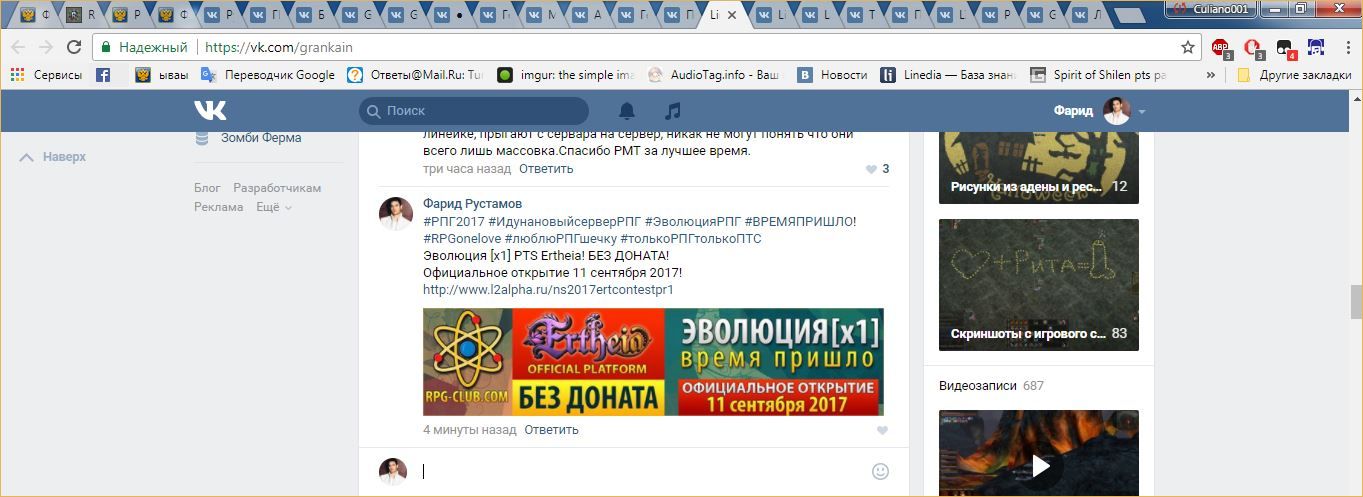Open Зомби Ферма game

(249, 138)
